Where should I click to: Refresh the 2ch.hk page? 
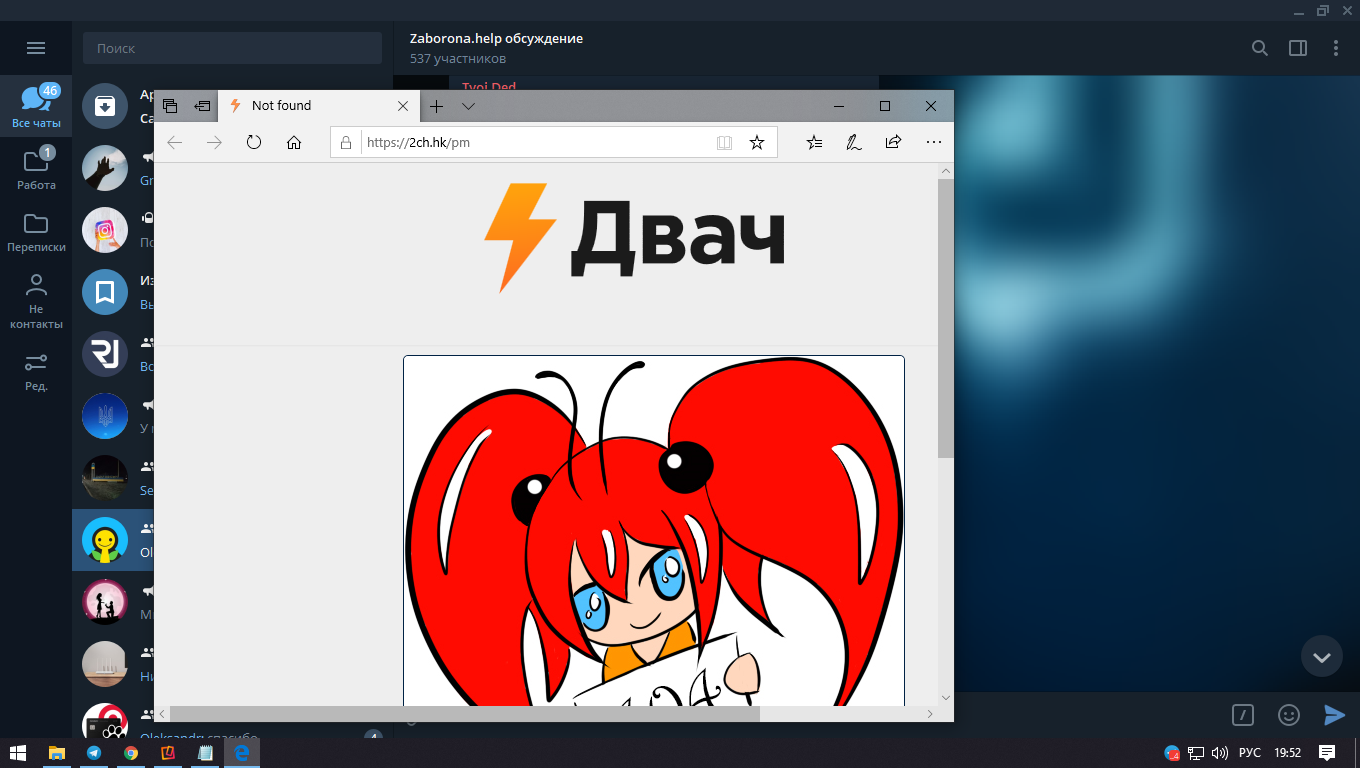254,142
